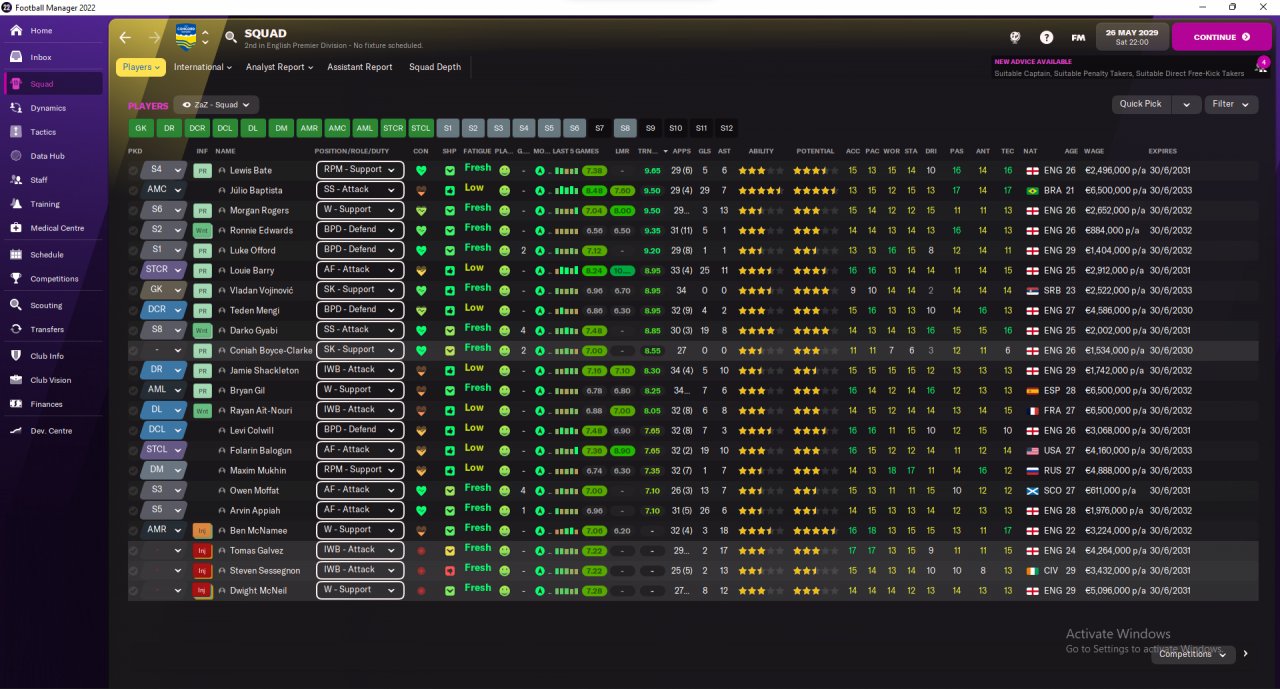Toggle selection circle for Folarin Balogun
This screenshot has width=1280, height=689.
point(134,451)
